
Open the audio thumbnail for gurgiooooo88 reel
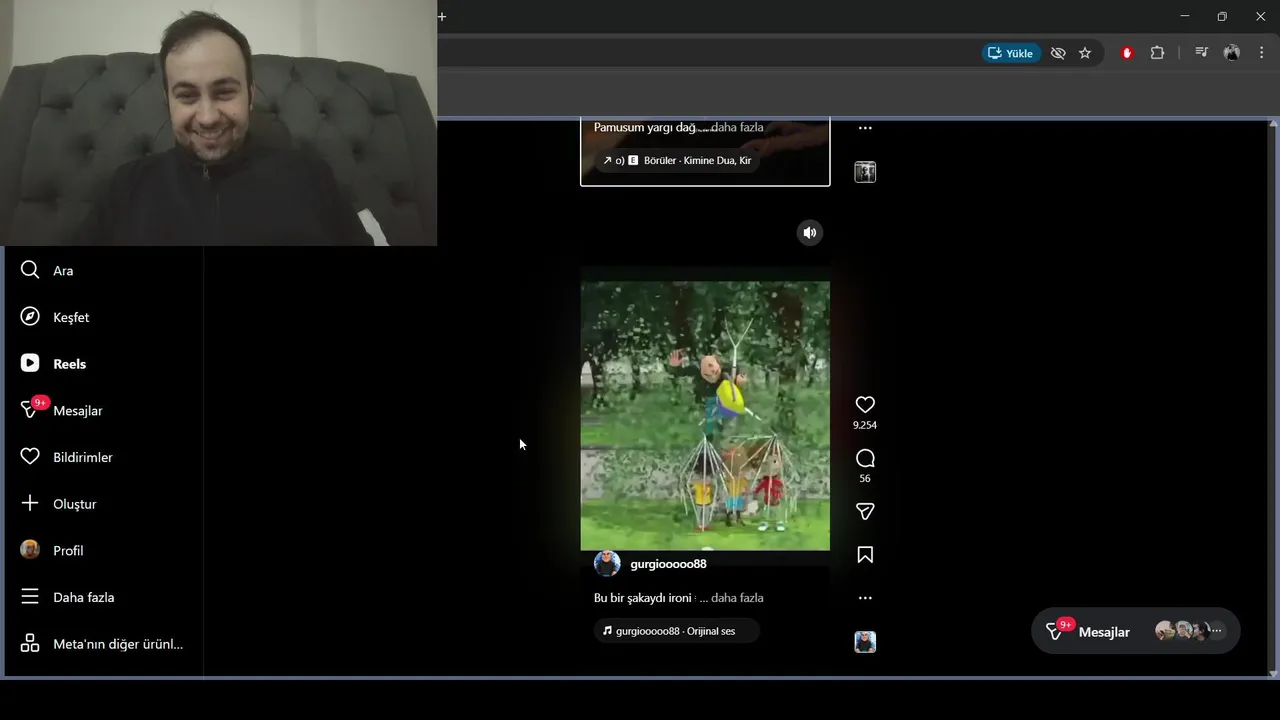click(865, 642)
